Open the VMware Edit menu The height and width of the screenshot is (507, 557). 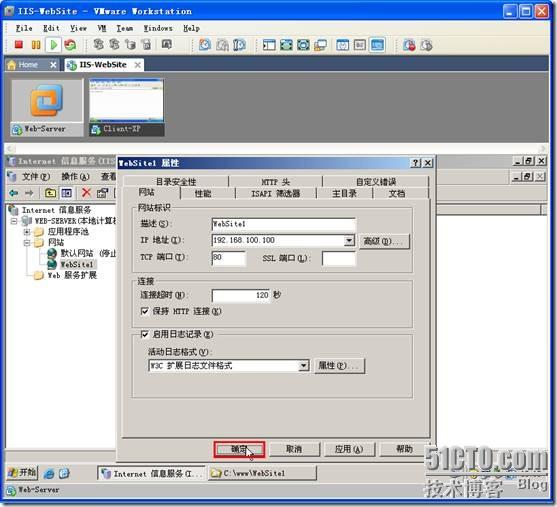pyautogui.click(x=51, y=28)
